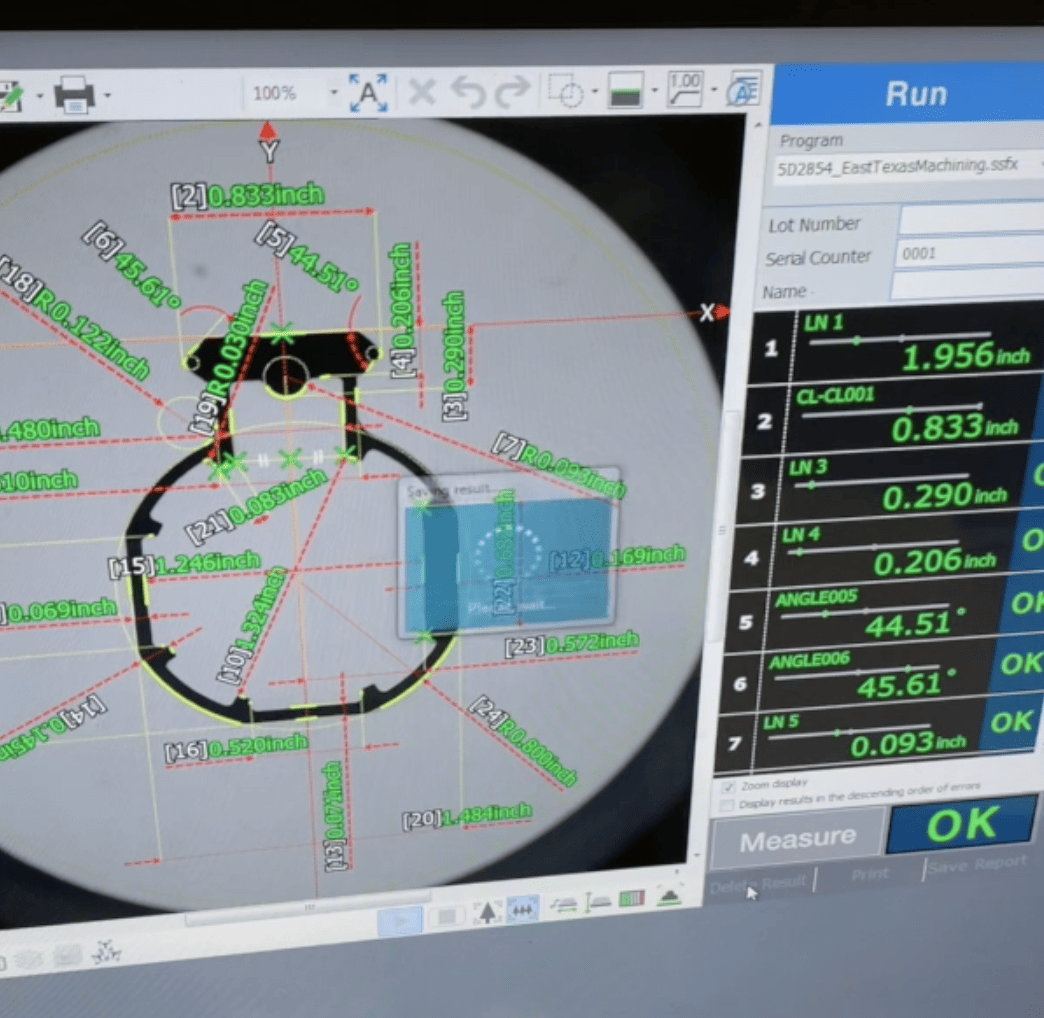Select result row 6 value 45.61 degrees

pyautogui.click(x=906, y=684)
